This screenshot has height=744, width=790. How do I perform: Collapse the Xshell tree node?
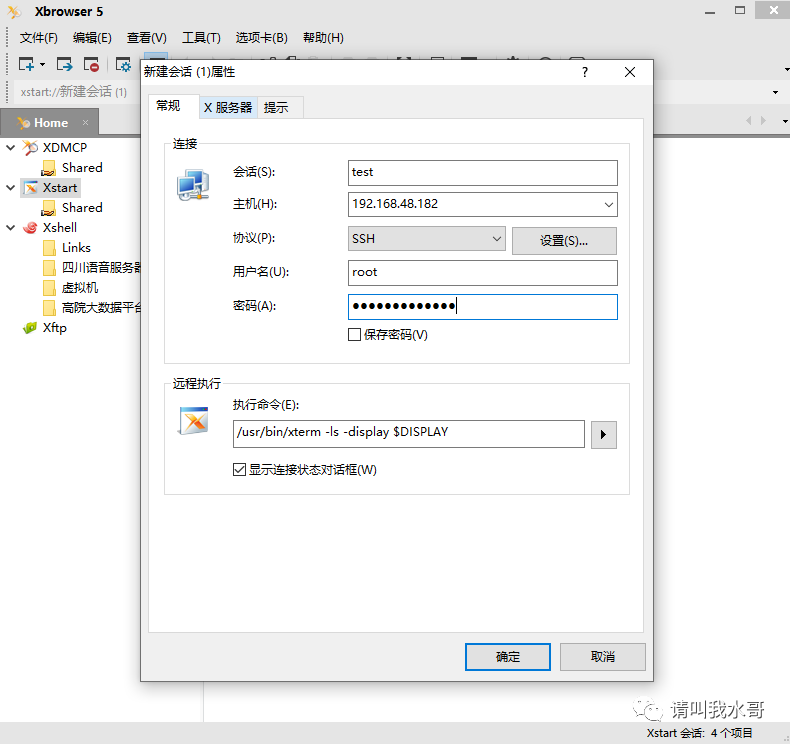10,228
